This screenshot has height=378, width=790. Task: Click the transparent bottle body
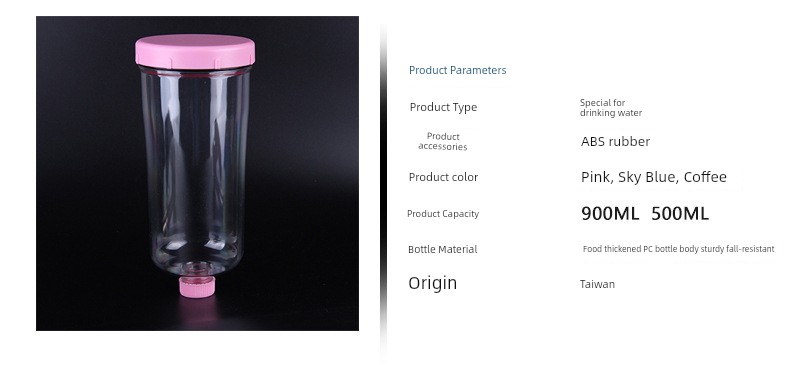click(x=195, y=171)
